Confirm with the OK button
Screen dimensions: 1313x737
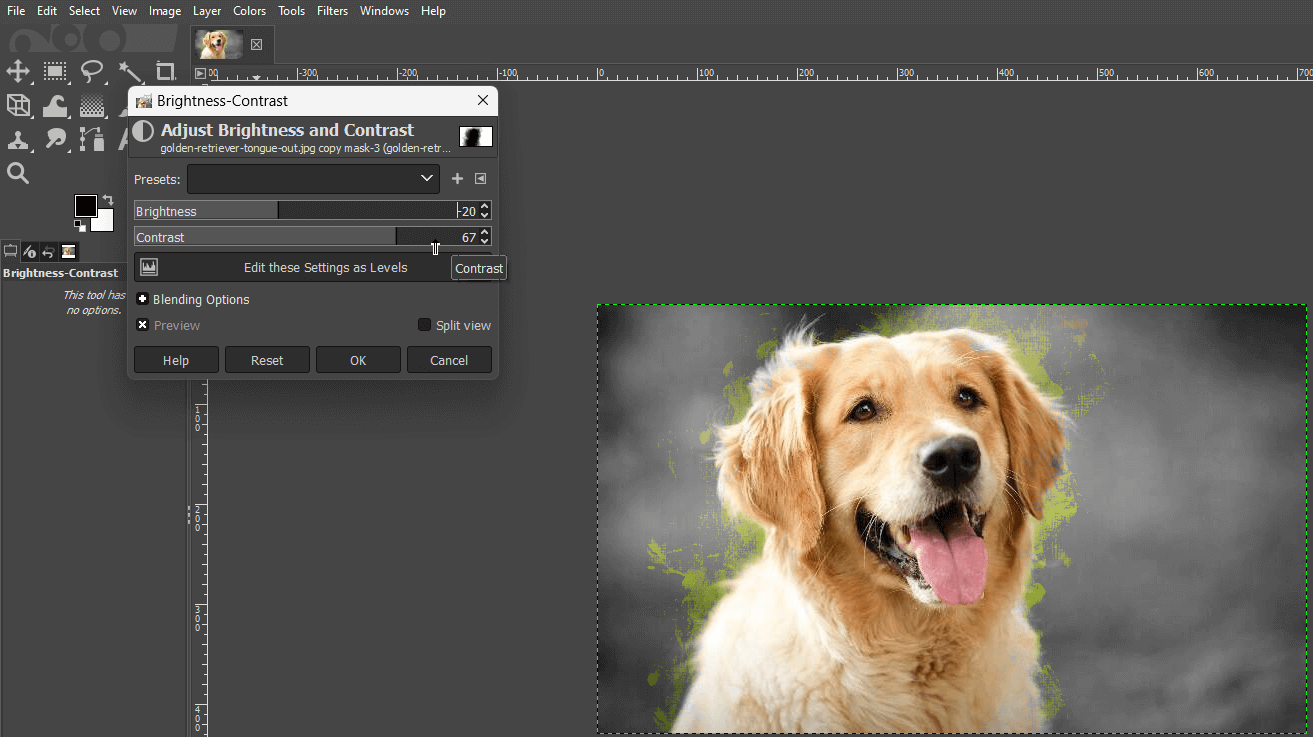pos(358,360)
